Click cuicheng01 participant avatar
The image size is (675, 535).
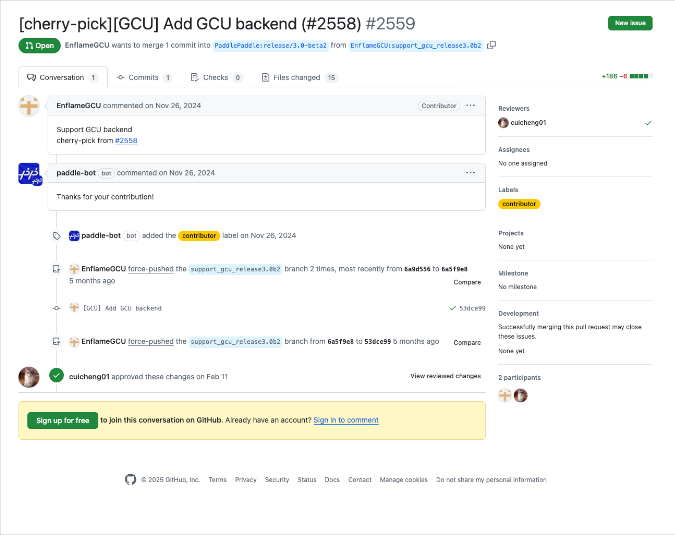point(520,395)
